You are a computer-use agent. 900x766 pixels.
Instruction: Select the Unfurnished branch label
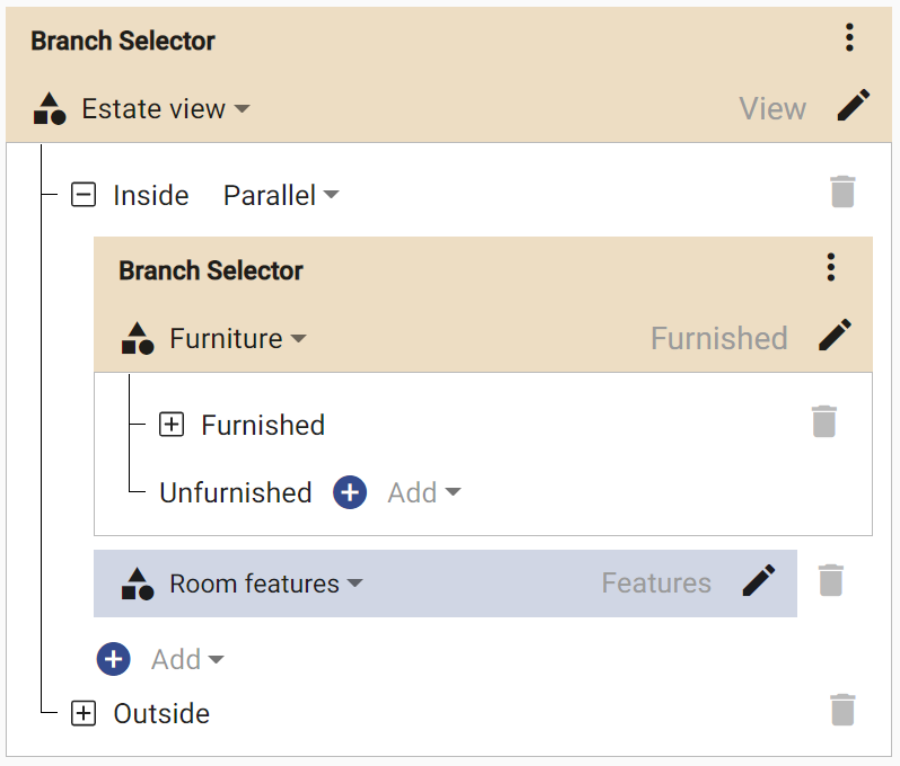235,493
